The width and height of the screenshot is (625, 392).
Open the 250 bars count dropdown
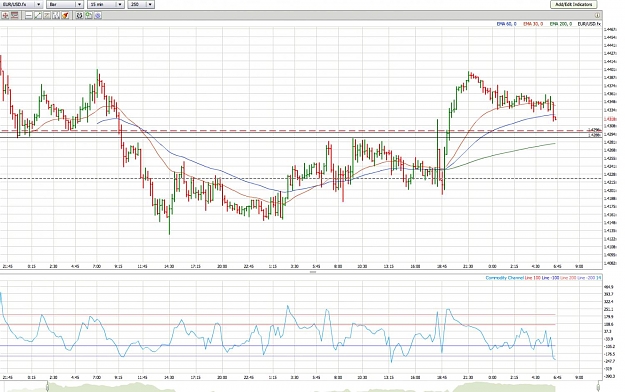tap(141, 4)
